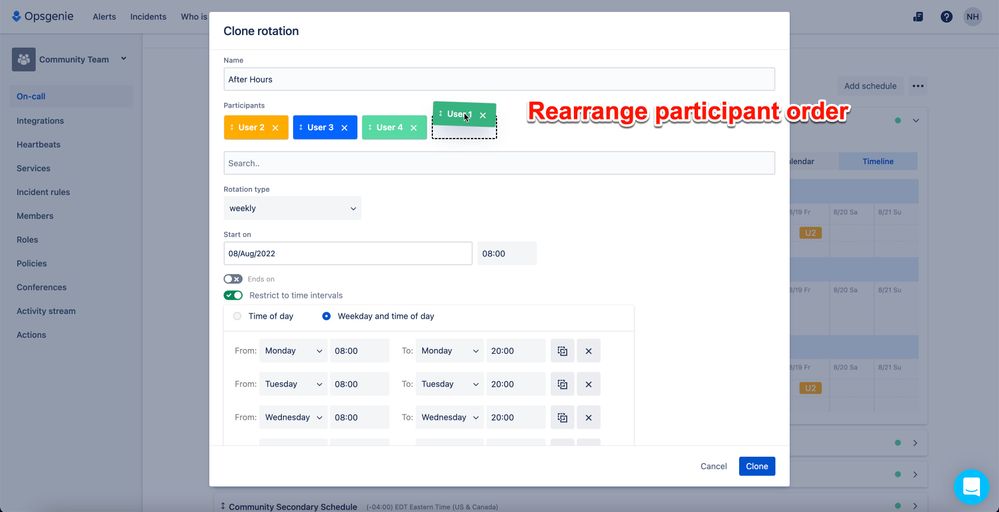This screenshot has height=512, width=999.
Task: Delete the Tuesday time interval row
Action: point(589,384)
